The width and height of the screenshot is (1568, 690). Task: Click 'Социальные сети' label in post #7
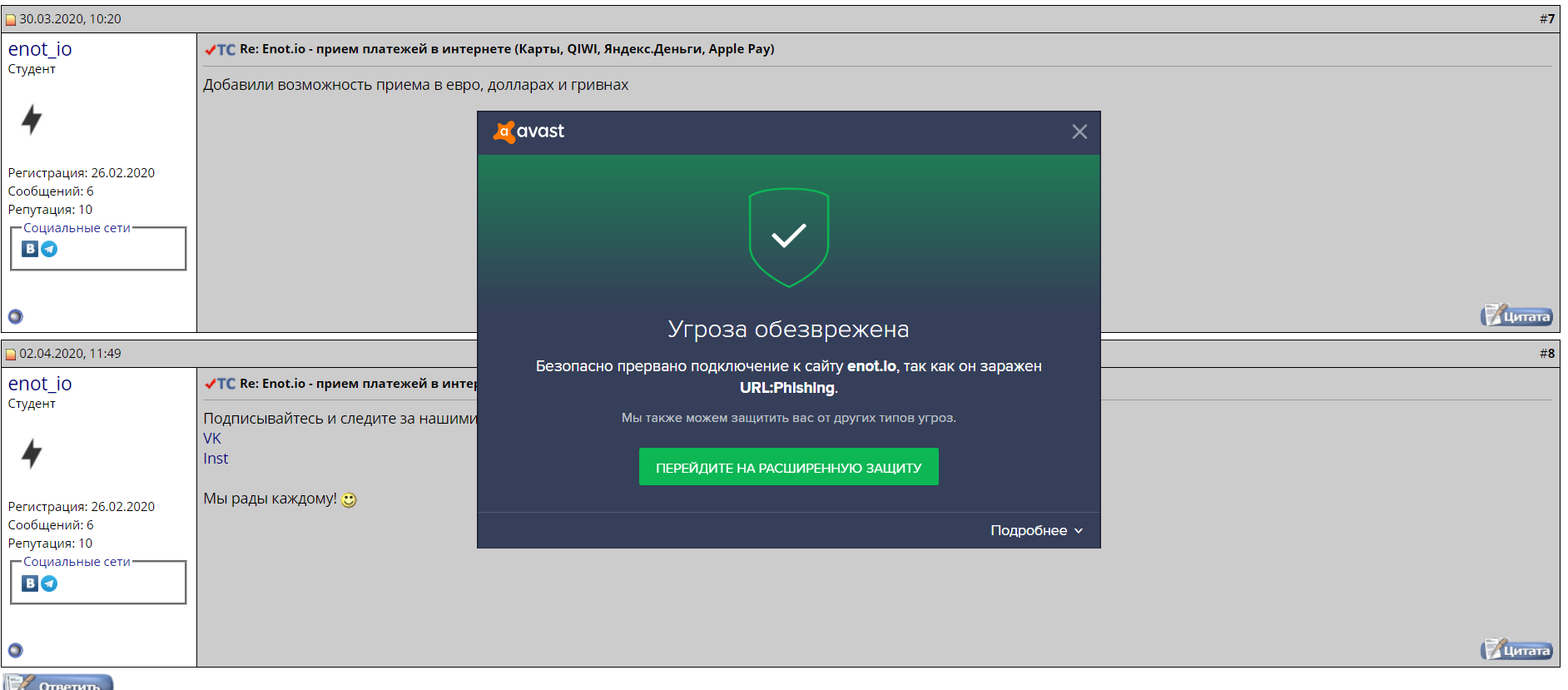pos(77,228)
